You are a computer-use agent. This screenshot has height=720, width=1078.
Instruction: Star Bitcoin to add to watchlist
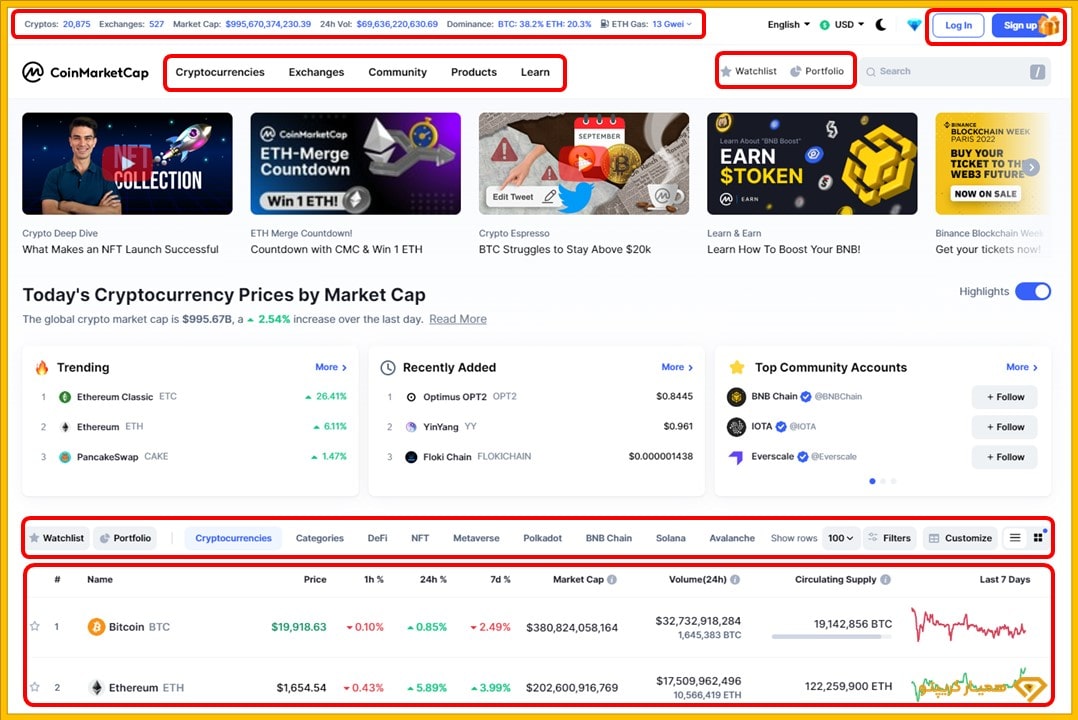pos(34,626)
